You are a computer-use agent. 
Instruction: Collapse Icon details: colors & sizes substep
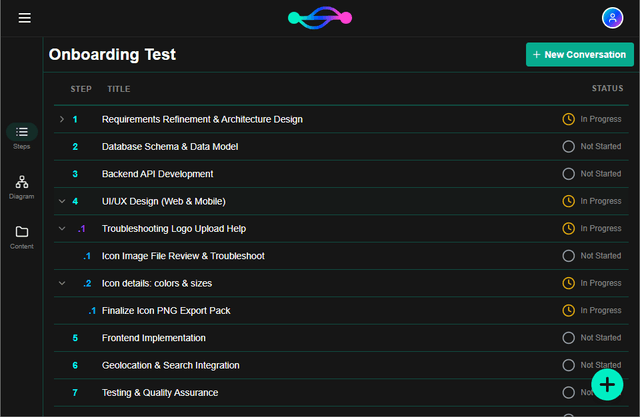coord(61,283)
